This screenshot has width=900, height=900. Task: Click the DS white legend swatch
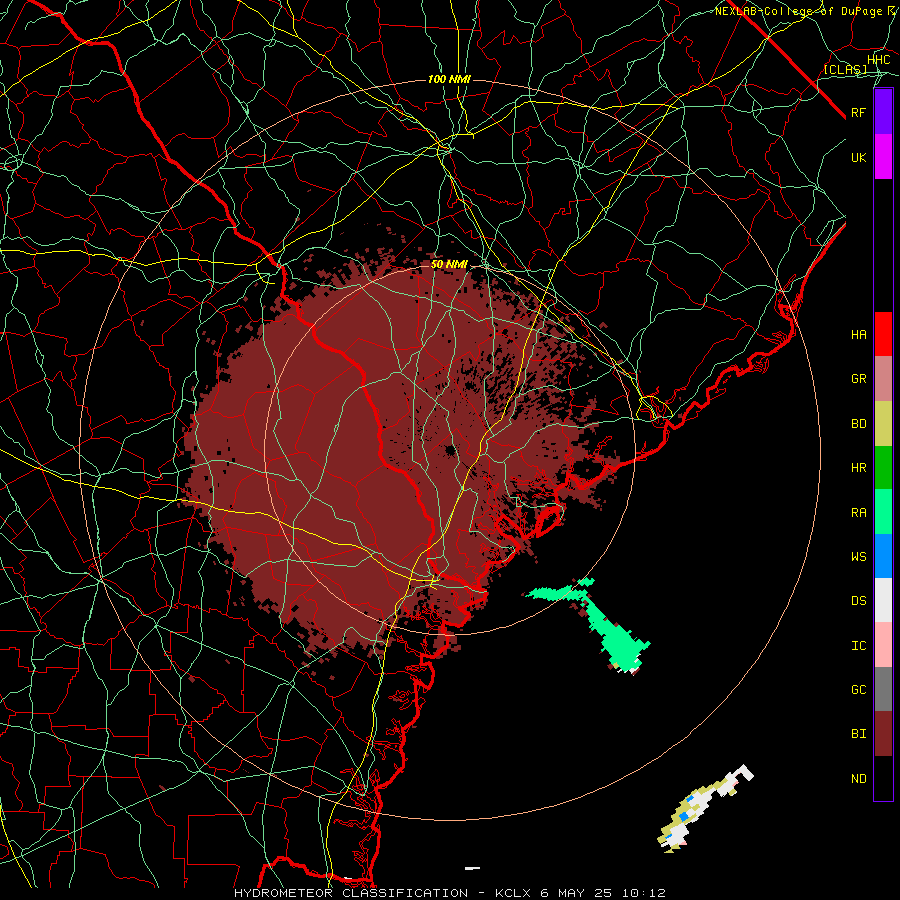(883, 600)
